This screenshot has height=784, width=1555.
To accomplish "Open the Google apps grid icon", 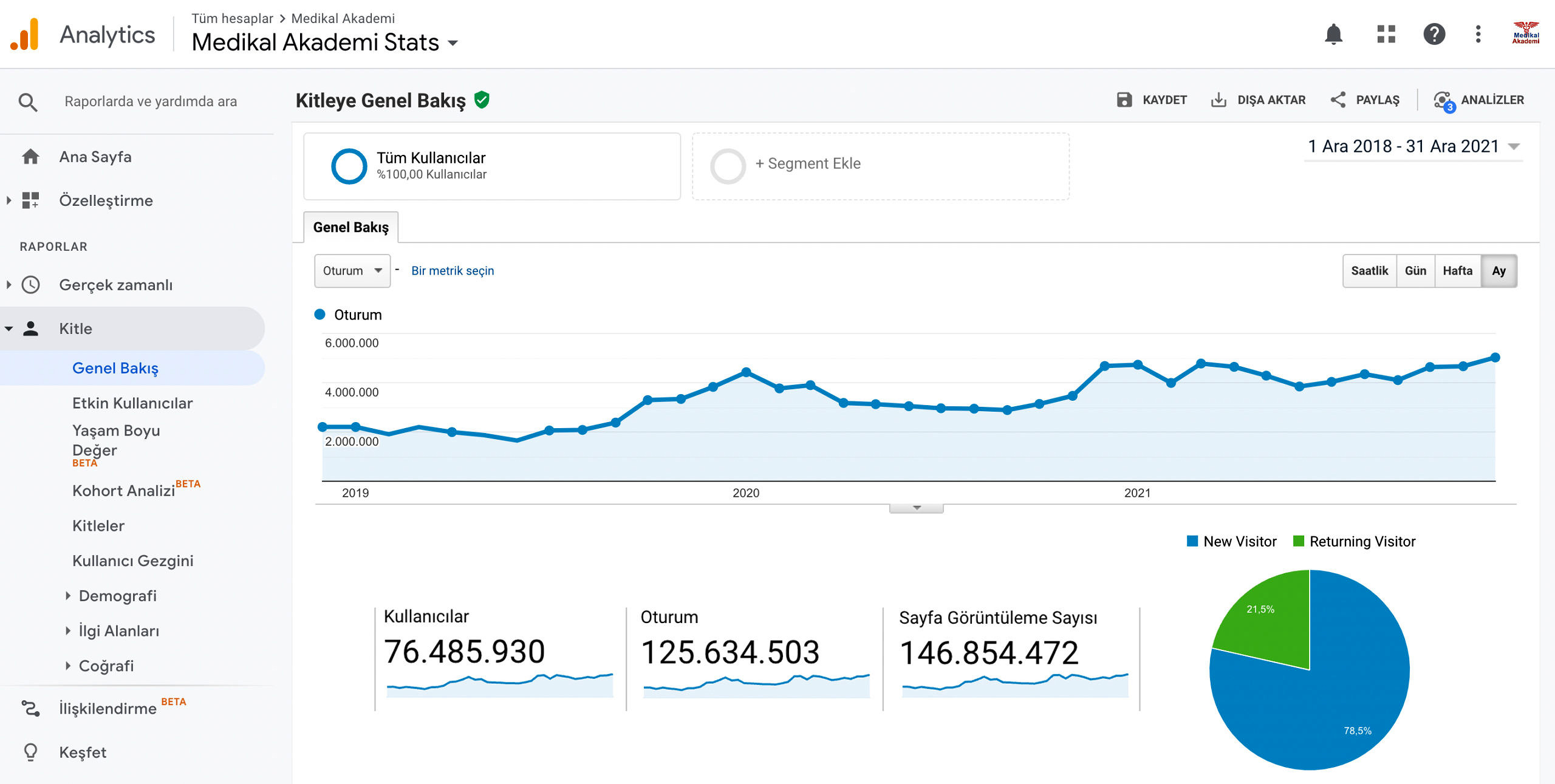I will point(1386,35).
